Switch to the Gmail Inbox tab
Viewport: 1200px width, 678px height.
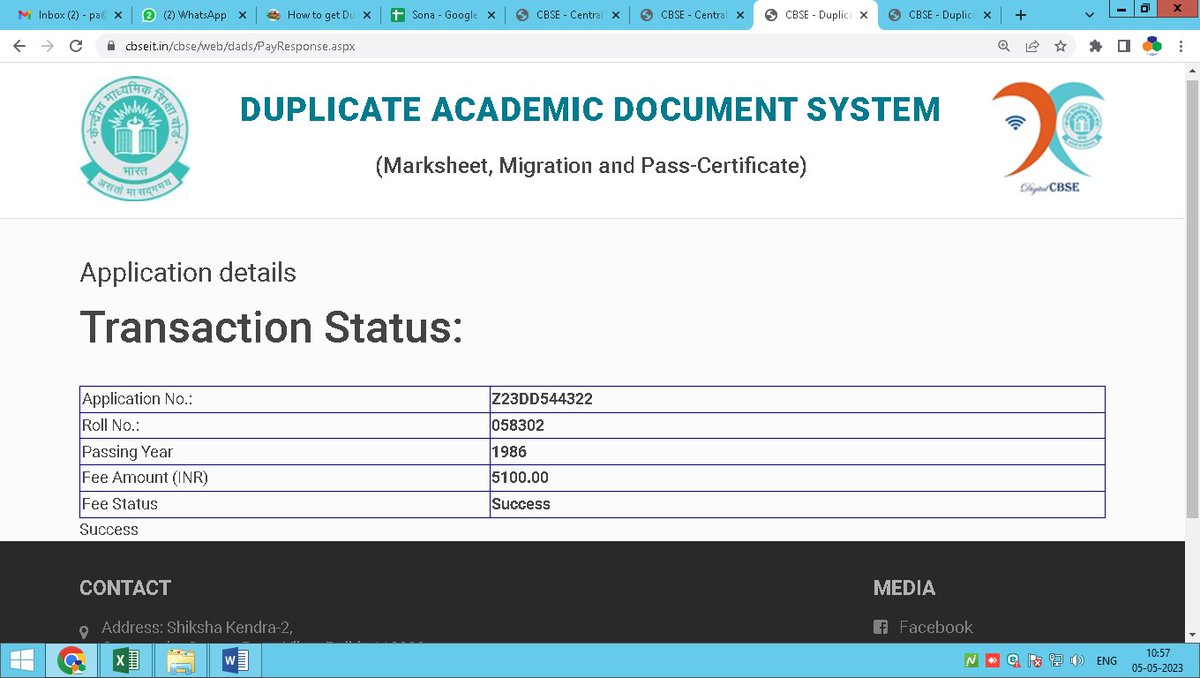pos(68,15)
